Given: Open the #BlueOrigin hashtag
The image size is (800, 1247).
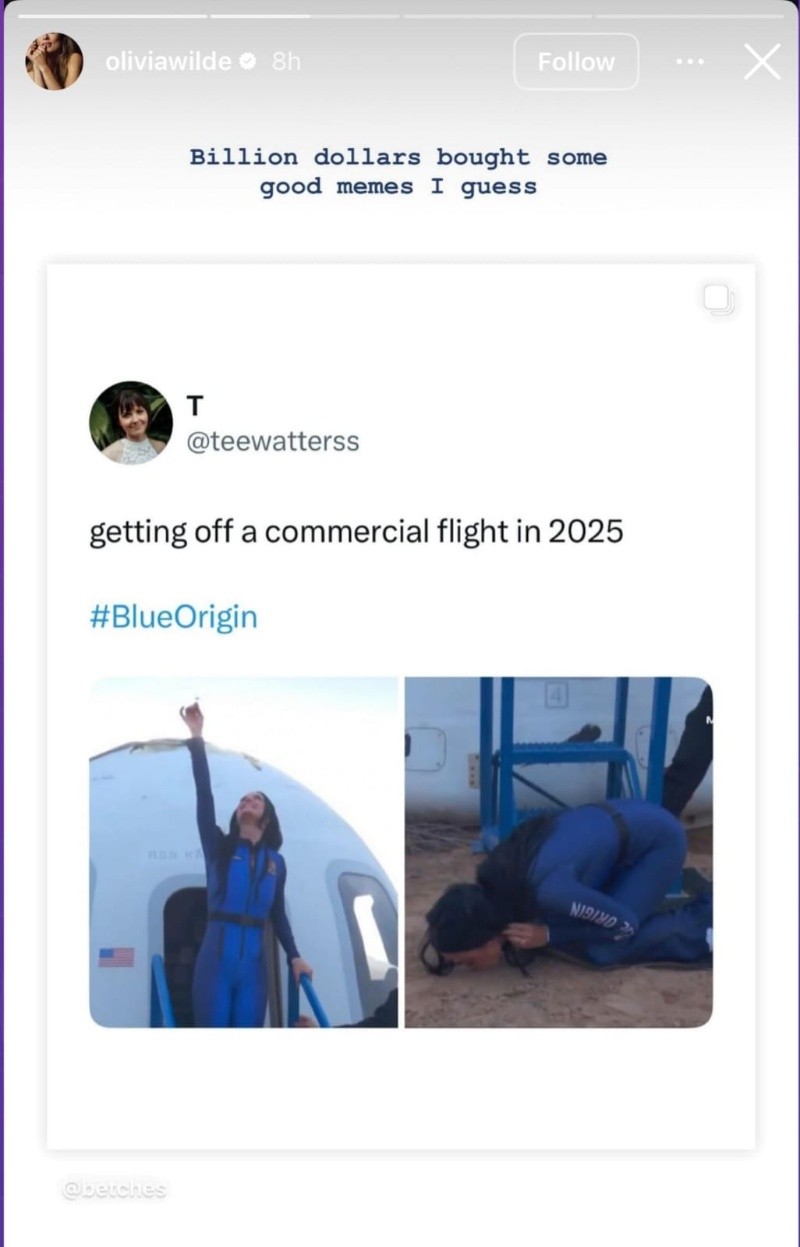Looking at the screenshot, I should pyautogui.click(x=173, y=617).
